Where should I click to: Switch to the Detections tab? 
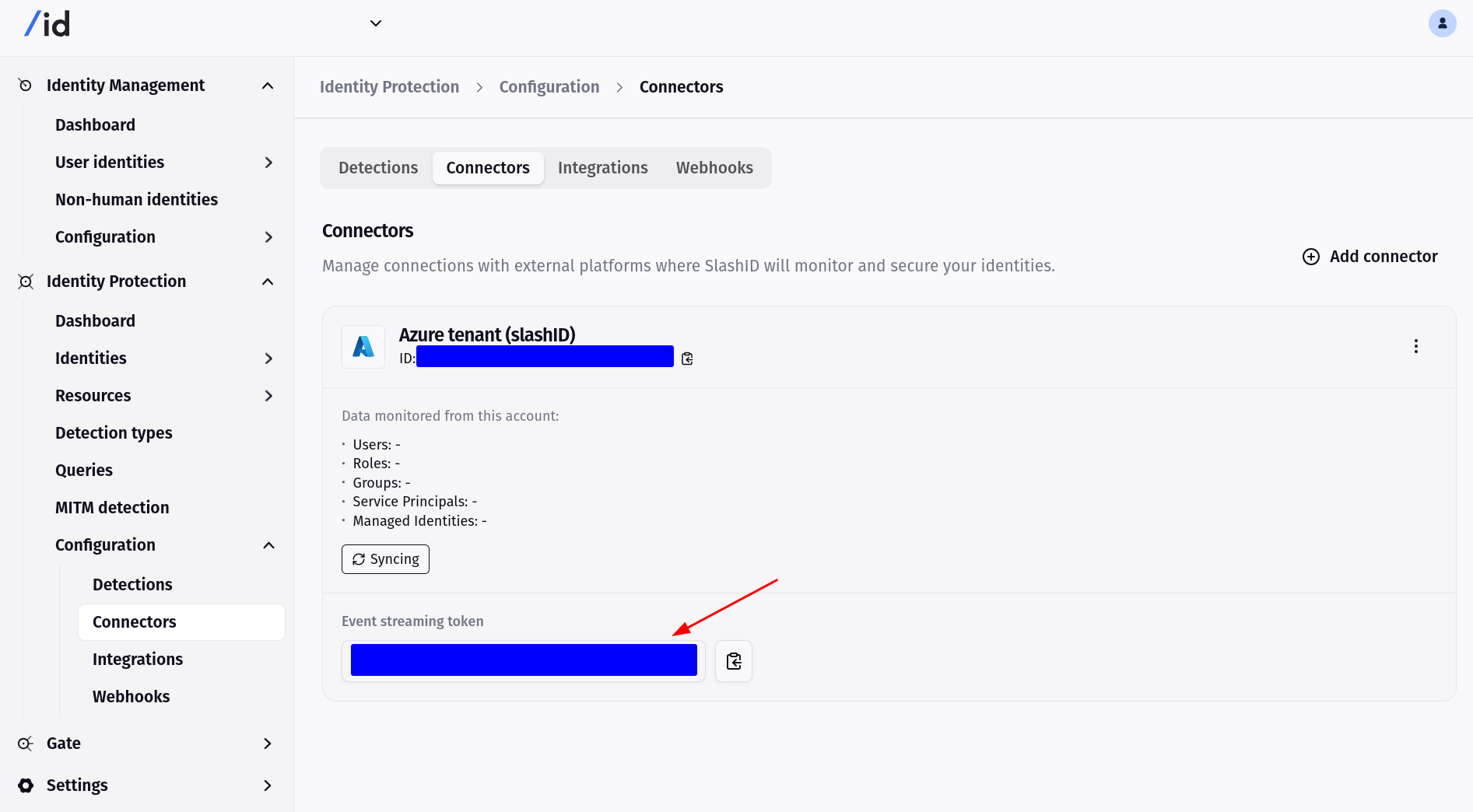point(378,168)
